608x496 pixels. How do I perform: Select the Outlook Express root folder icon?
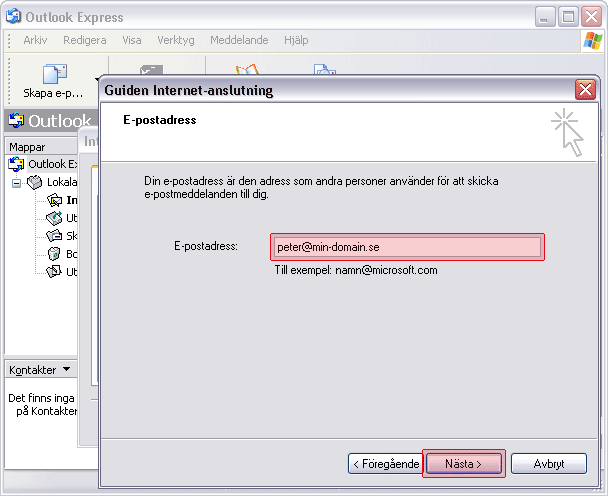coord(16,164)
